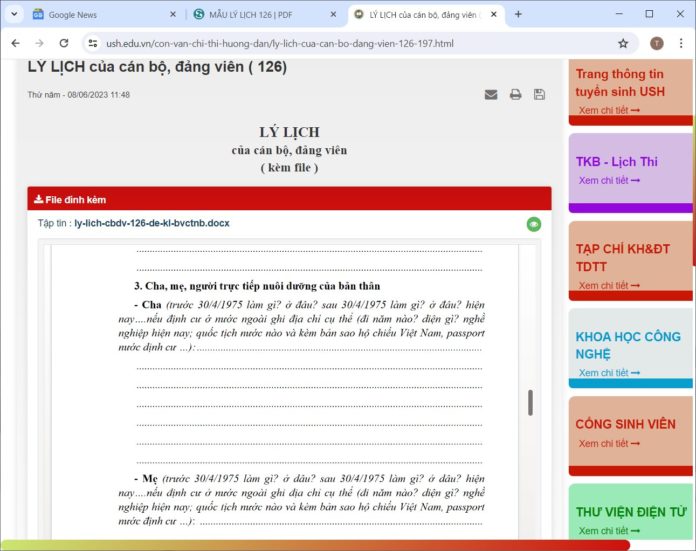Open a new browser tab
Screen dimensions: 696x551
(518, 14)
